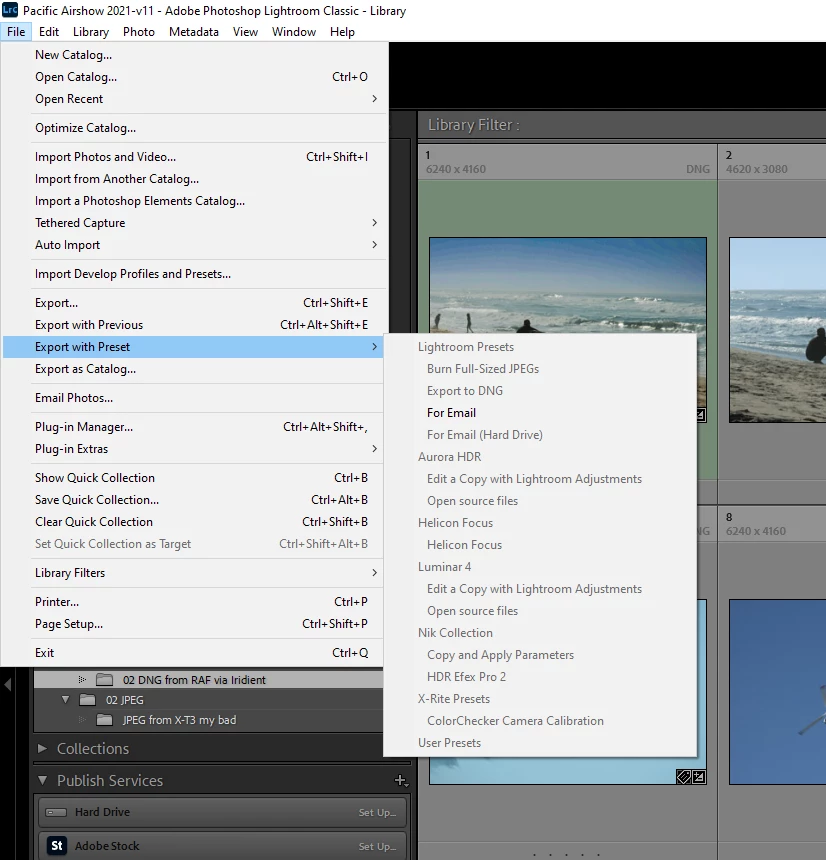Viewport: 826px width, 860px height.
Task: Open the Help menu
Action: (342, 32)
